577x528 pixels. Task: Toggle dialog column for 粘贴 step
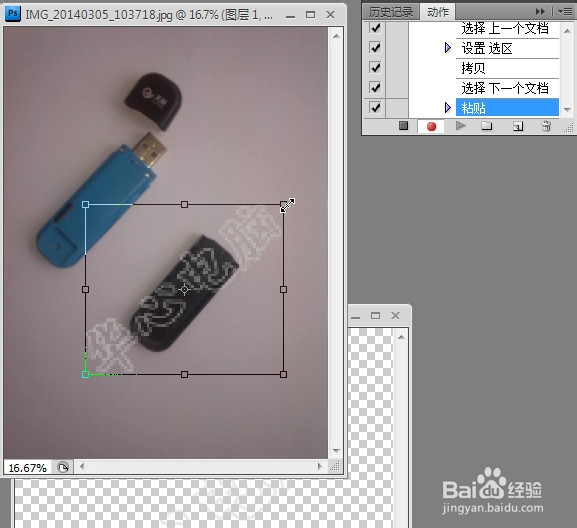point(397,107)
